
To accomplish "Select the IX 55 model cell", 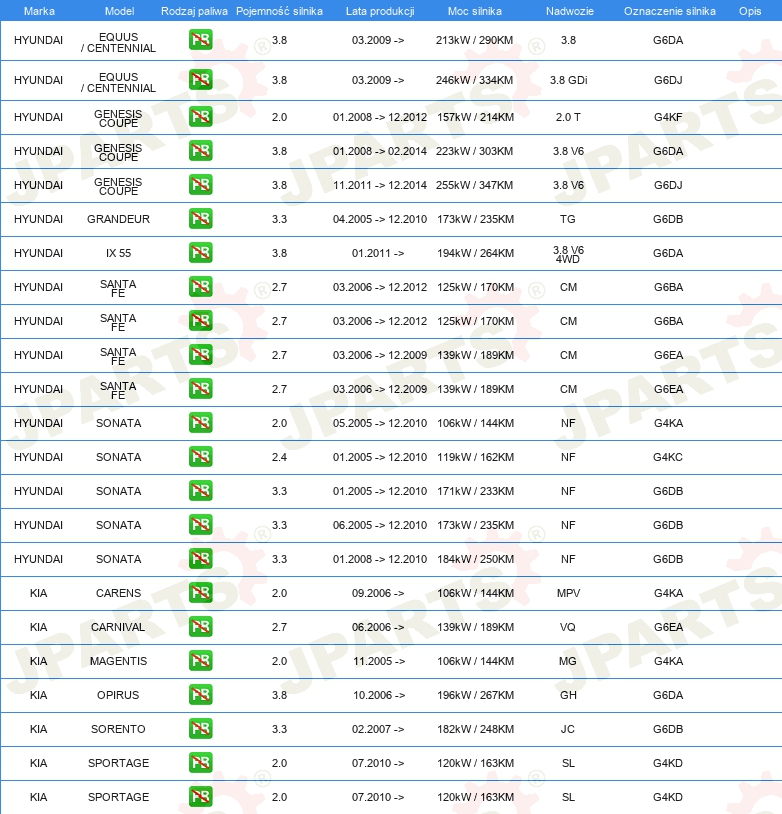I will tap(118, 253).
